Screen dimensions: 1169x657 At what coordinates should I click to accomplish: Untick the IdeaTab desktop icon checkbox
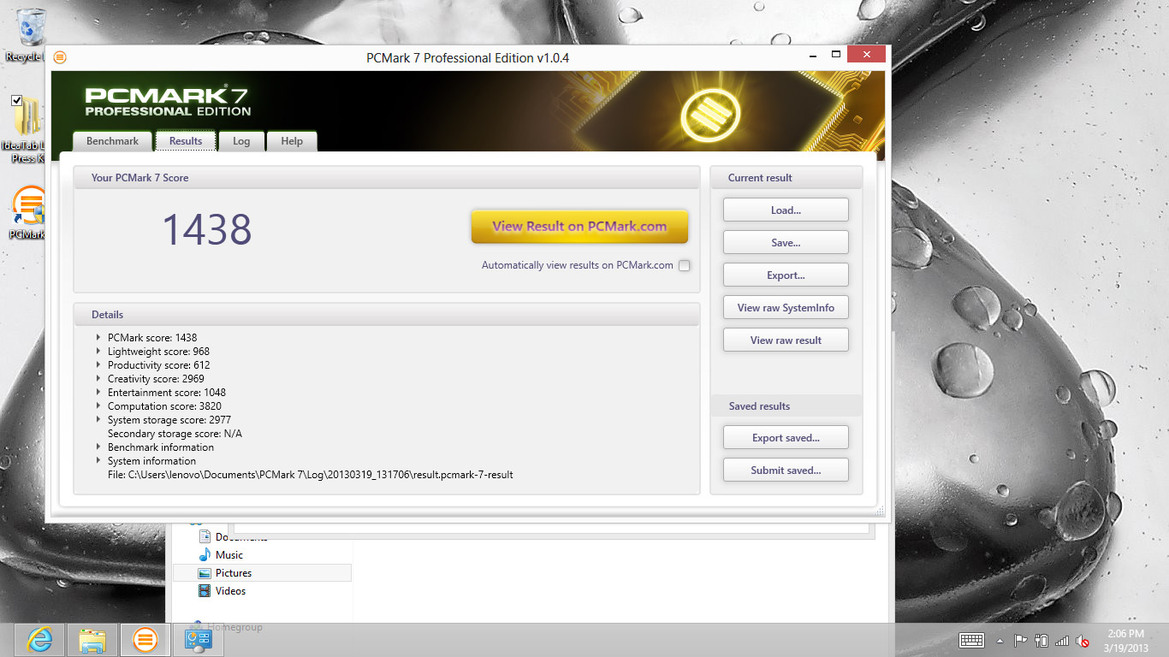click(x=16, y=100)
